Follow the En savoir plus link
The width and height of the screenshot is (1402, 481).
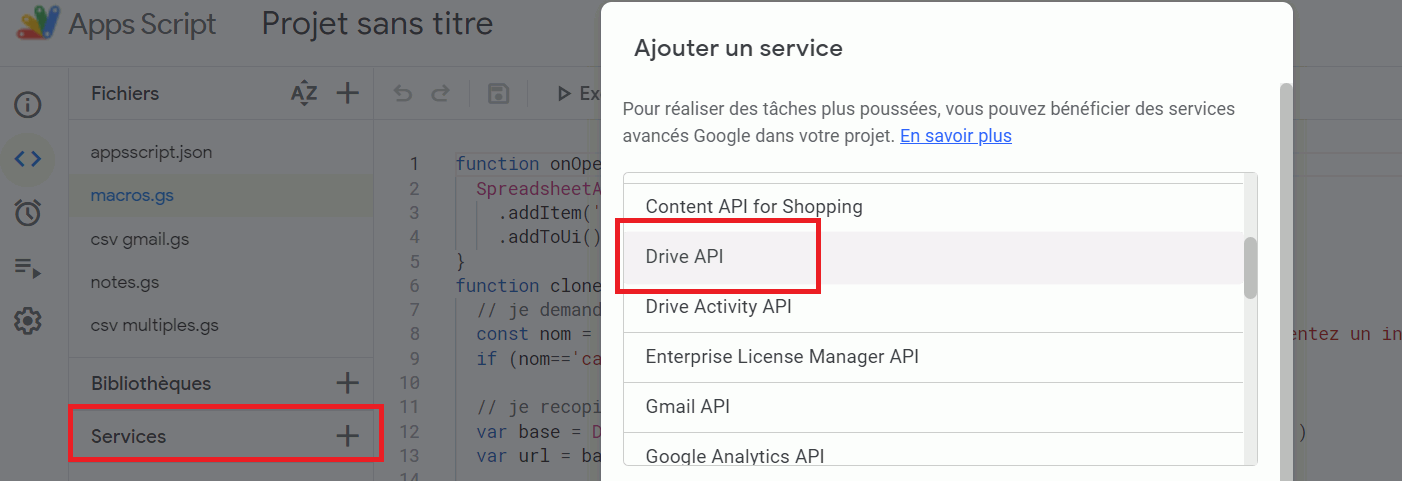click(956, 135)
